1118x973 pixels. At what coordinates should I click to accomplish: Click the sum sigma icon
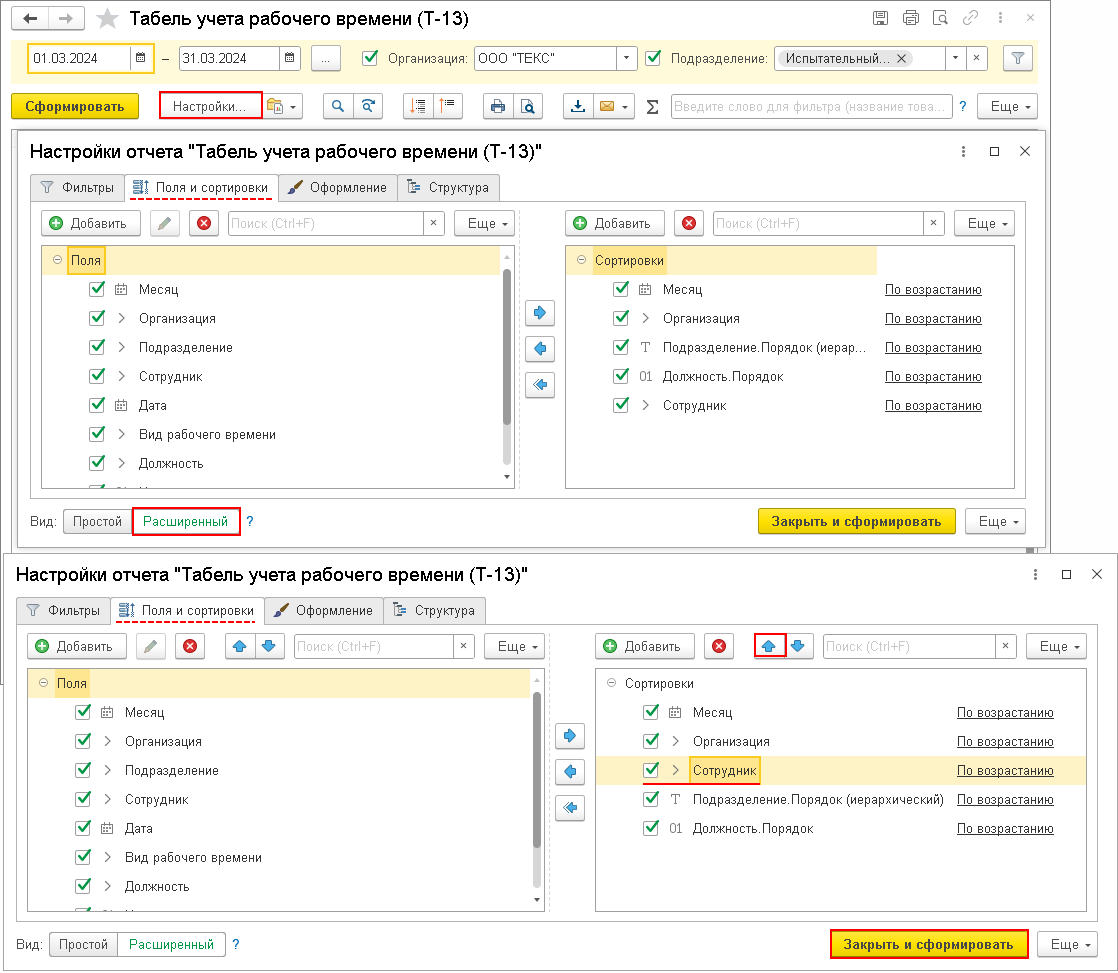click(x=652, y=107)
